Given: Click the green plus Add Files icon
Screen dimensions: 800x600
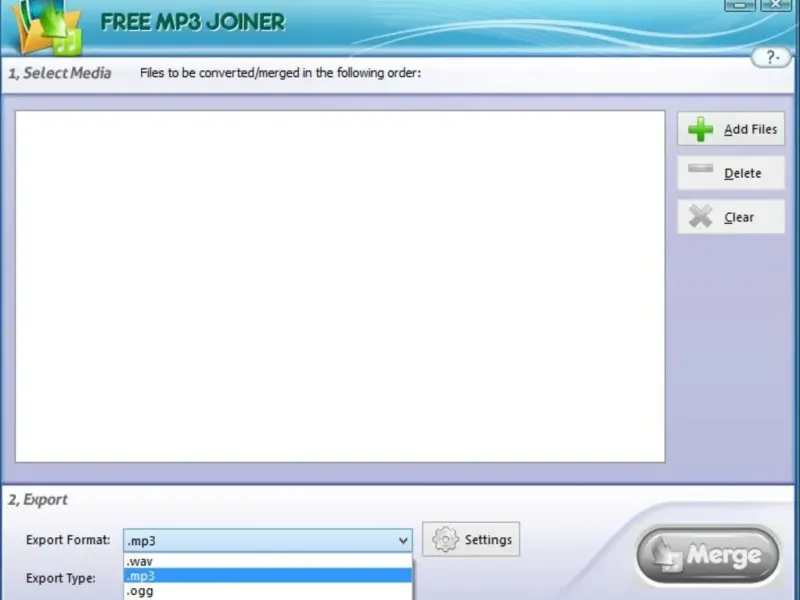Looking at the screenshot, I should [x=701, y=129].
